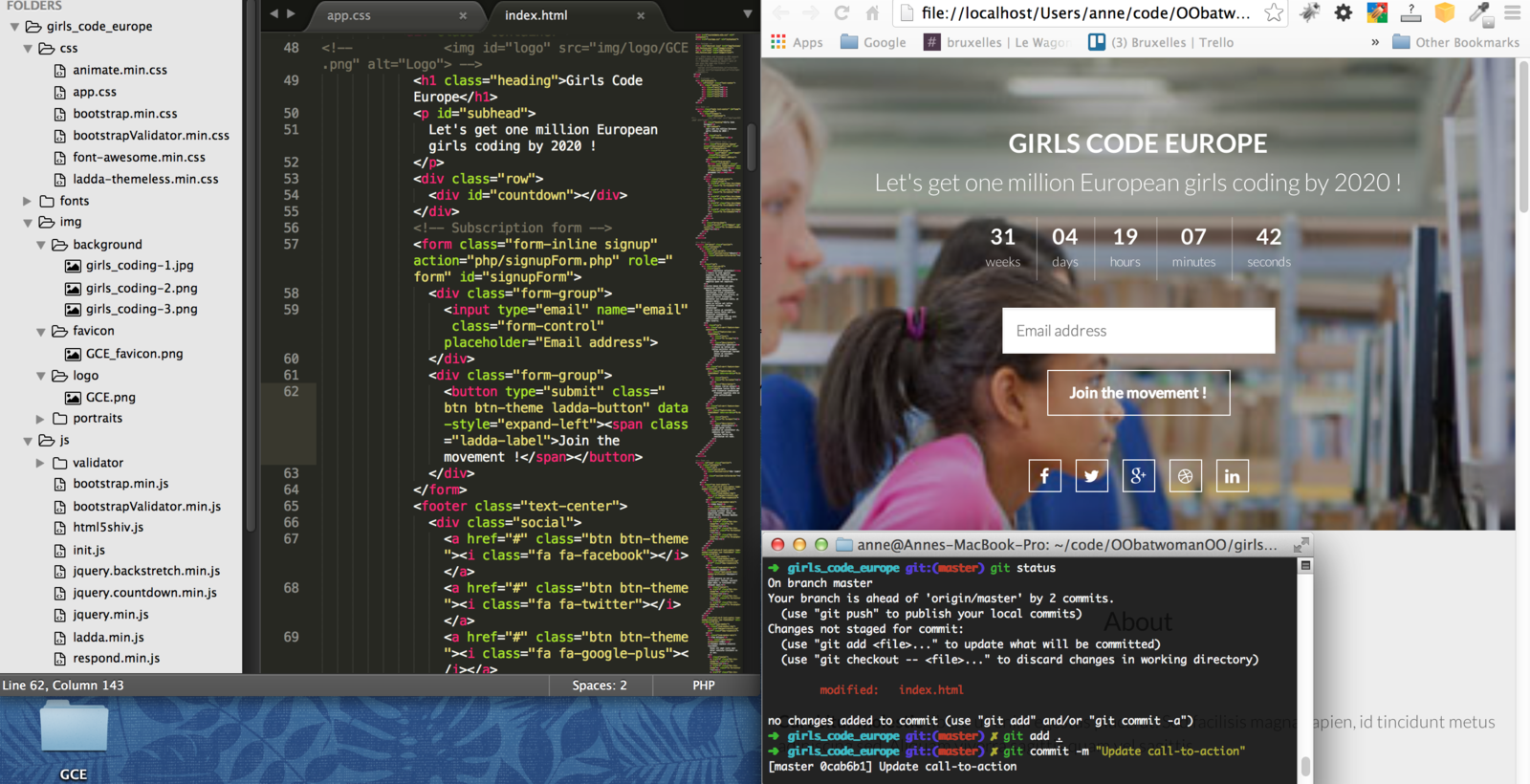Click Chrome's reload page icon
The height and width of the screenshot is (784, 1530).
pos(841,12)
